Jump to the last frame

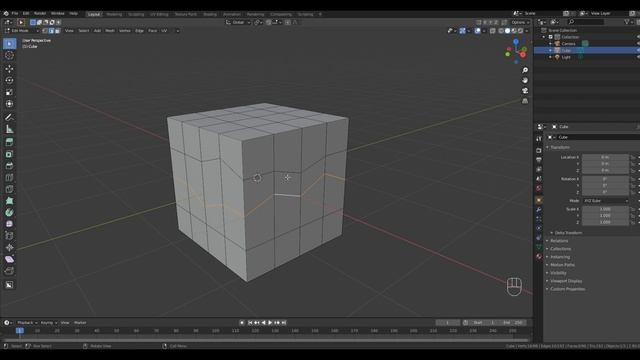point(284,323)
